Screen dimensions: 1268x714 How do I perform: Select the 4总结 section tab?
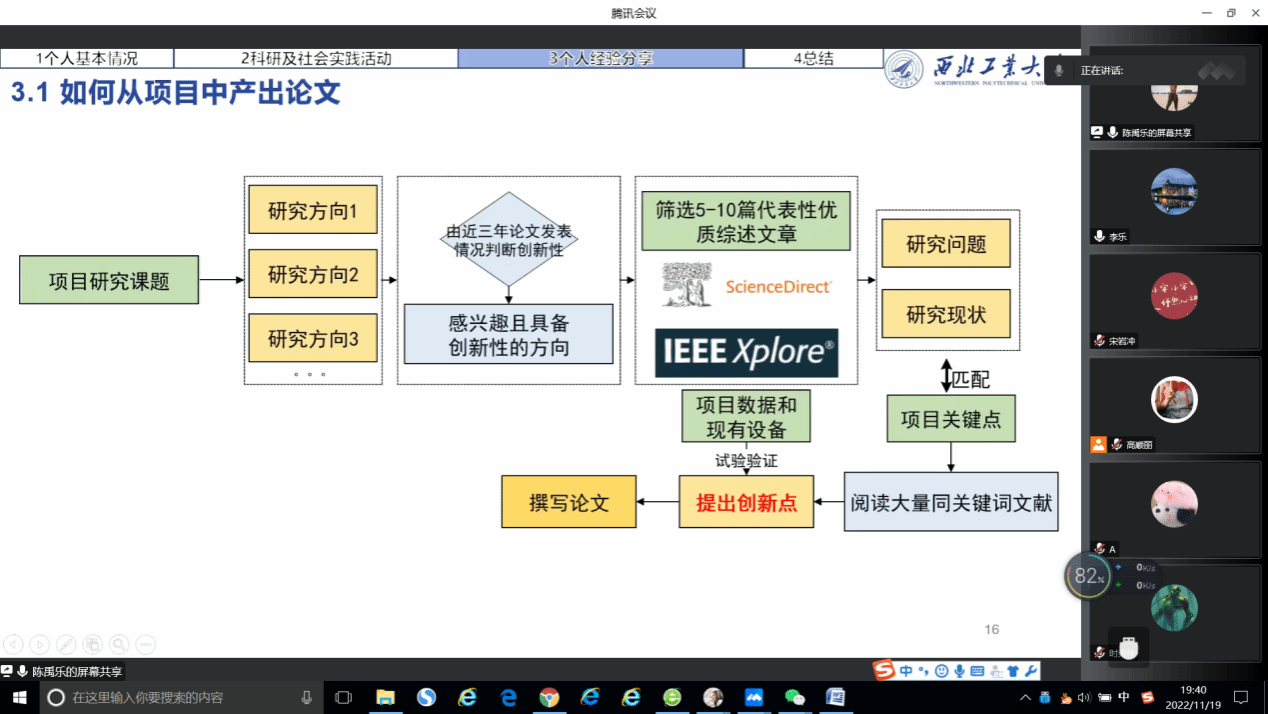pyautogui.click(x=813, y=58)
